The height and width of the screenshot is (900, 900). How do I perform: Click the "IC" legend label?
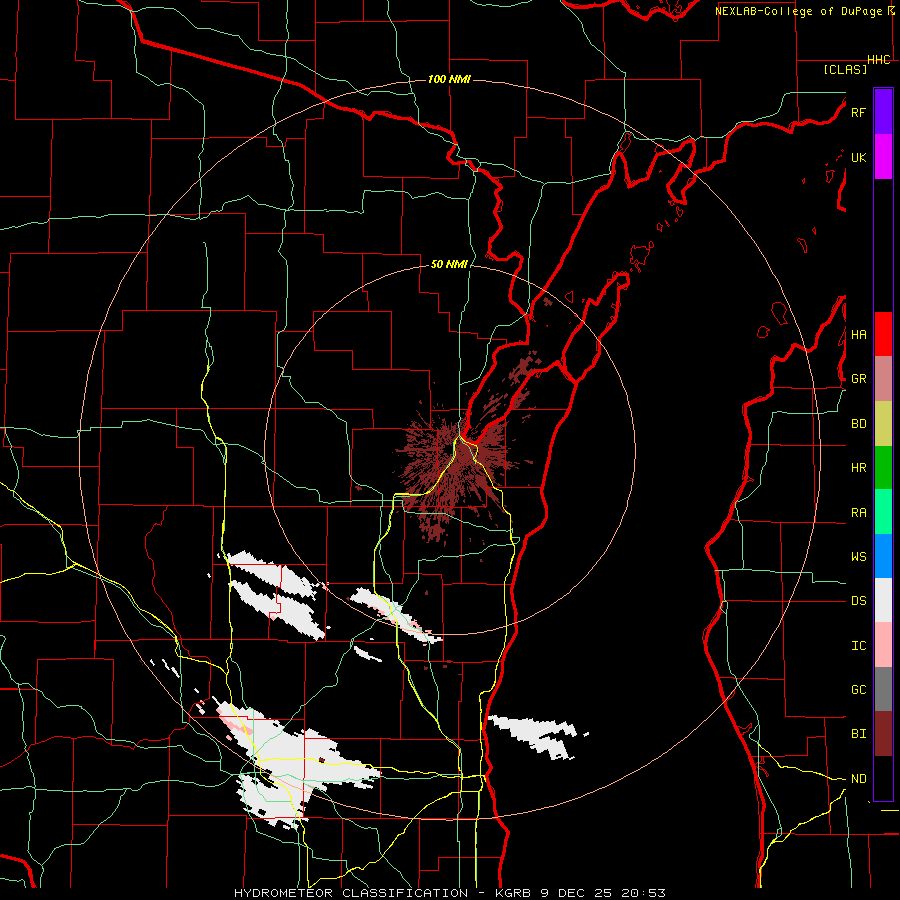point(858,646)
